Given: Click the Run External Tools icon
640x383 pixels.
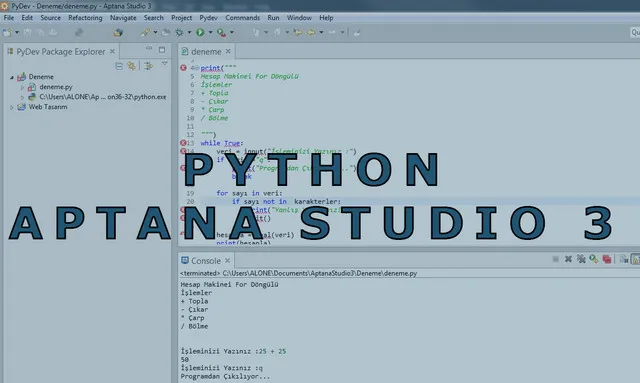Looking at the screenshot, I should coord(221,33).
